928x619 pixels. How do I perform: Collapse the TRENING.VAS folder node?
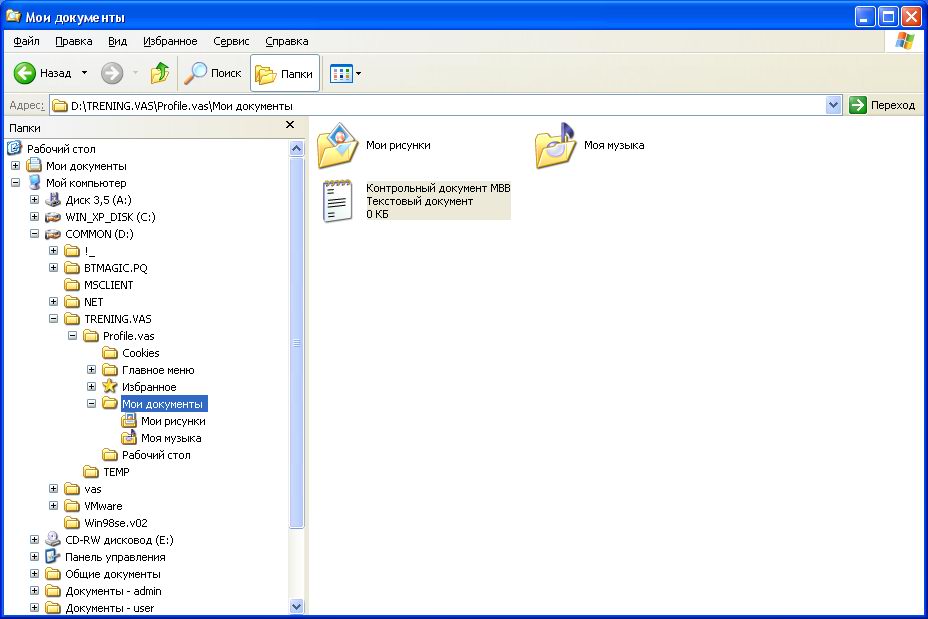(x=53, y=318)
